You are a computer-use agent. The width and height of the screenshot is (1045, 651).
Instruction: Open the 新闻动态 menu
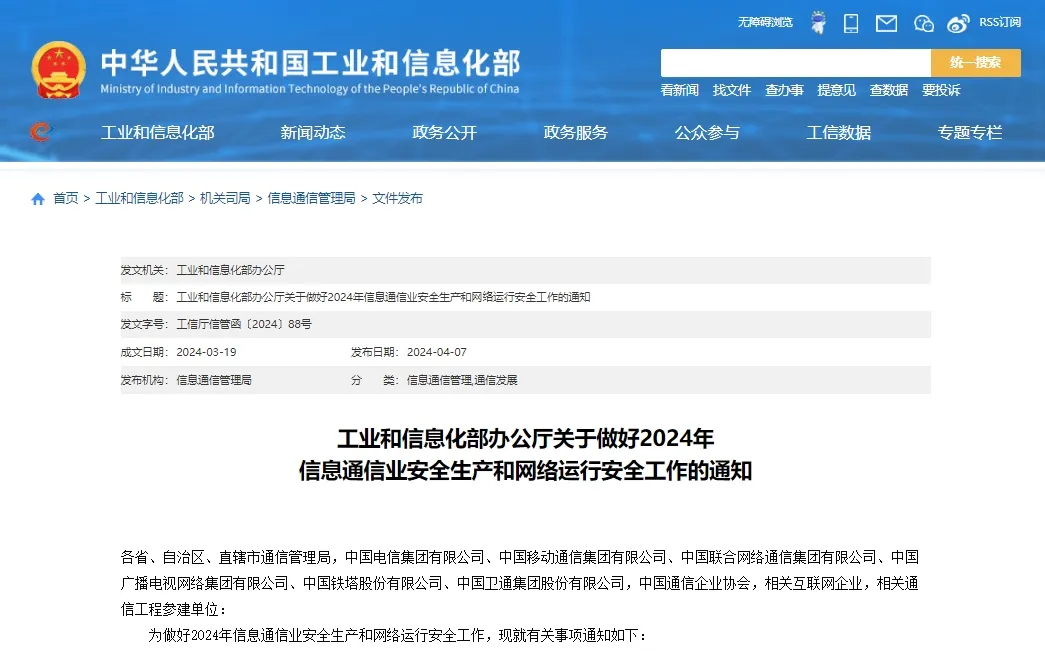313,132
